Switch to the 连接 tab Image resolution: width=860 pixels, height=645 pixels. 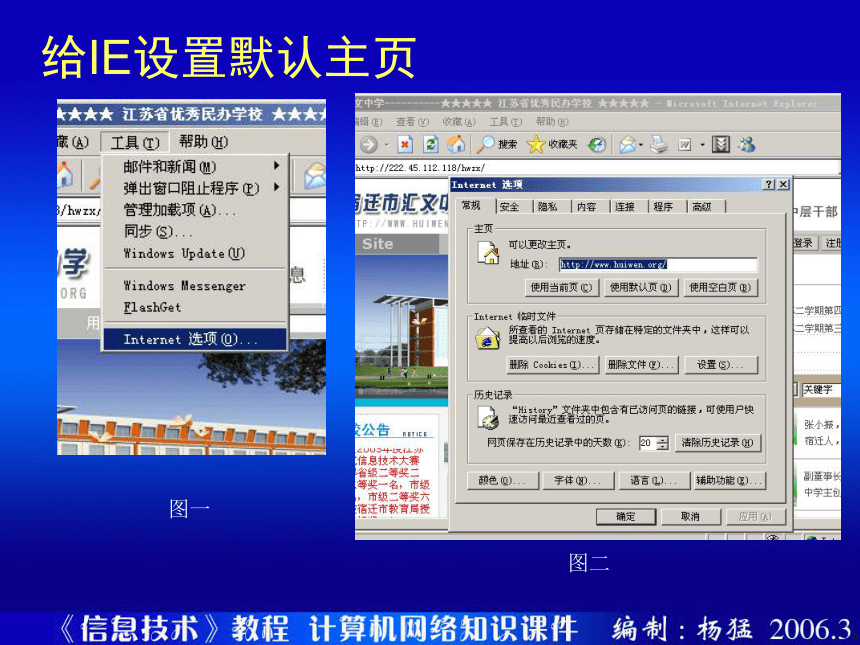tap(625, 207)
